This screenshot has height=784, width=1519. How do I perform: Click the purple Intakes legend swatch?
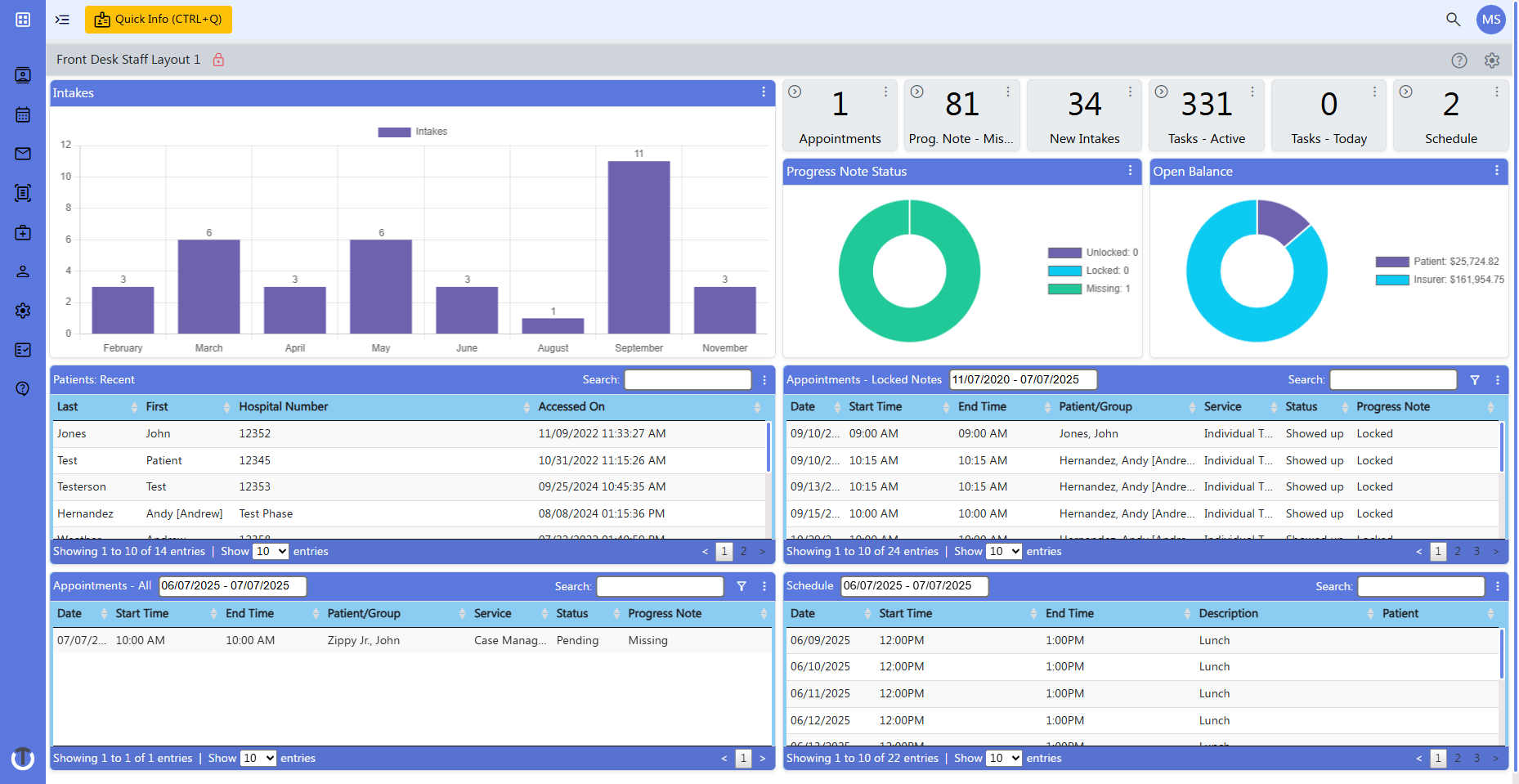[392, 131]
